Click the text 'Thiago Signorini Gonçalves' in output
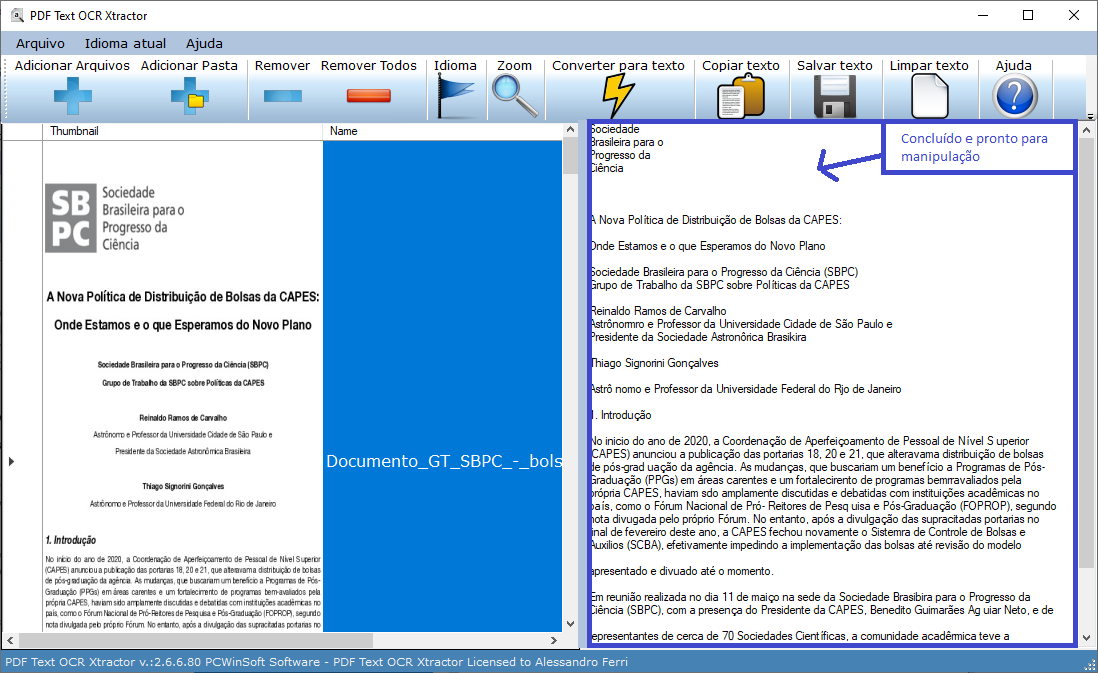The height and width of the screenshot is (673, 1098). click(655, 363)
